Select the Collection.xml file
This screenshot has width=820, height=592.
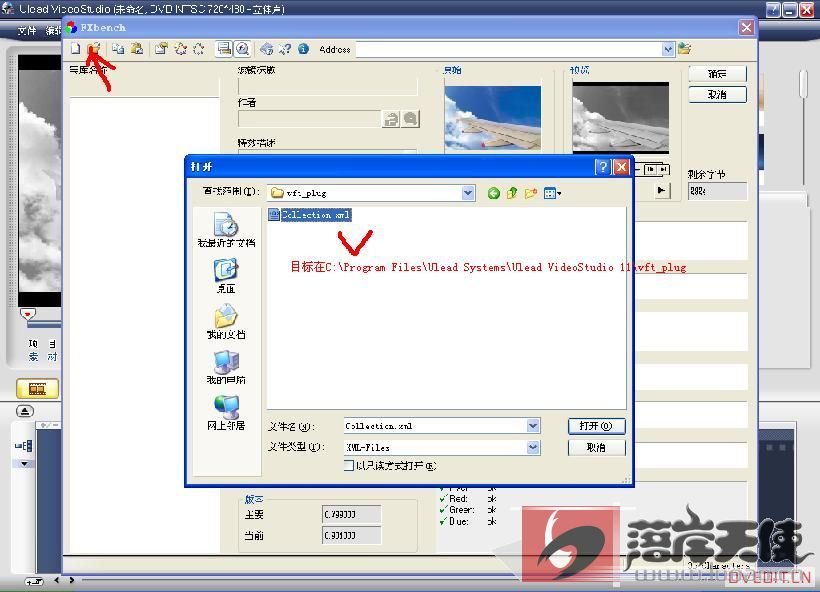point(310,214)
